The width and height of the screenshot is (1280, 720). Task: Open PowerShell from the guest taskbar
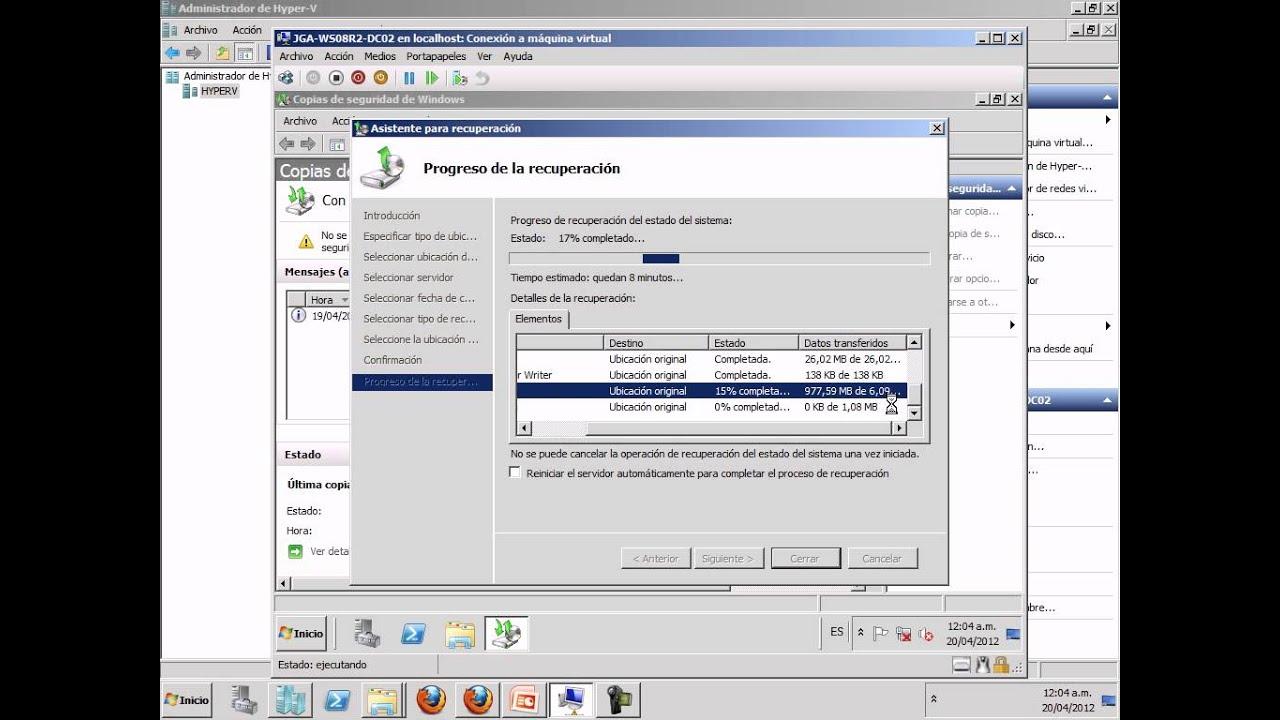coord(413,634)
